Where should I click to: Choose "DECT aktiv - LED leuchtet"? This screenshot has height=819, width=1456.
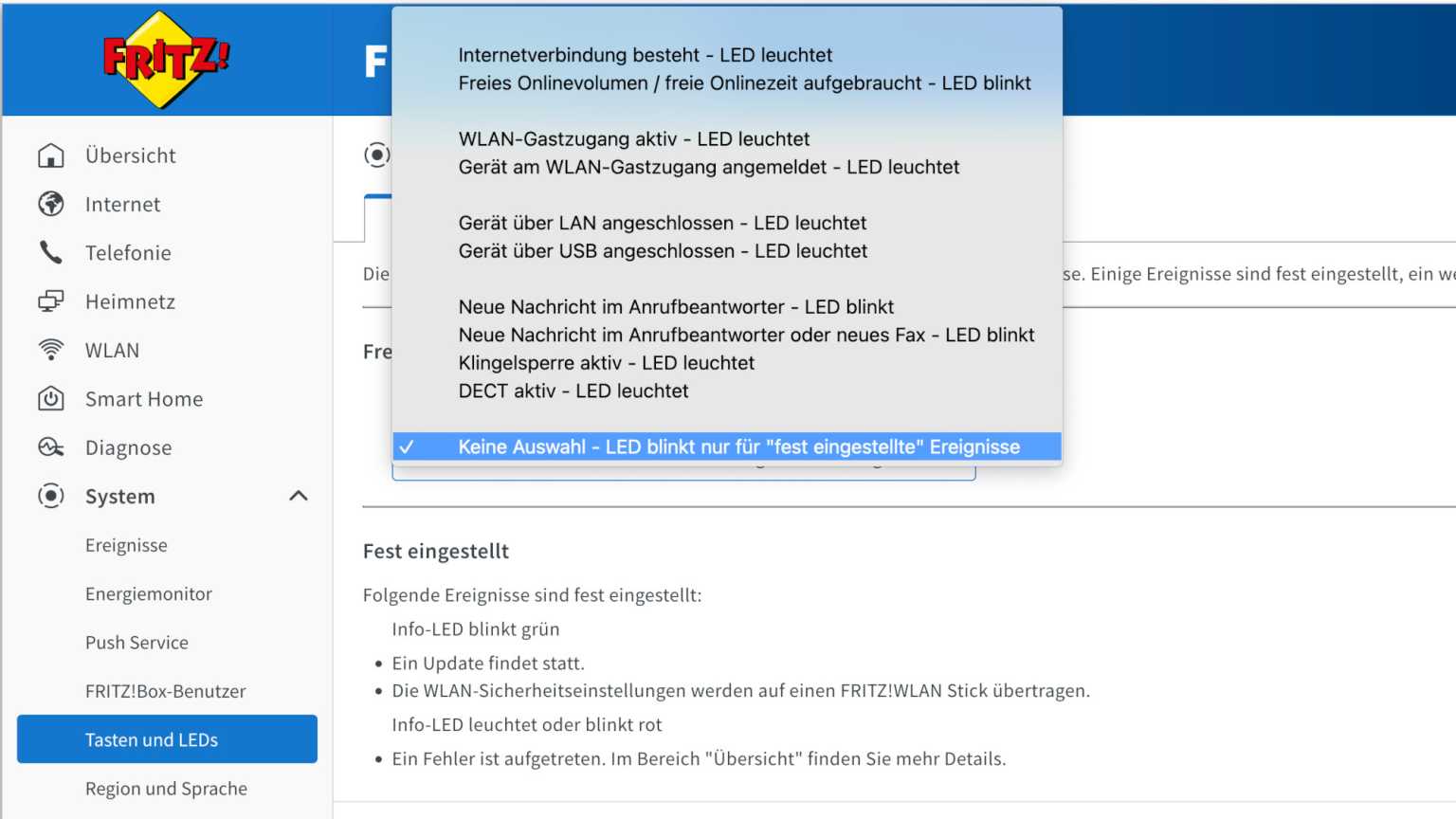(573, 391)
